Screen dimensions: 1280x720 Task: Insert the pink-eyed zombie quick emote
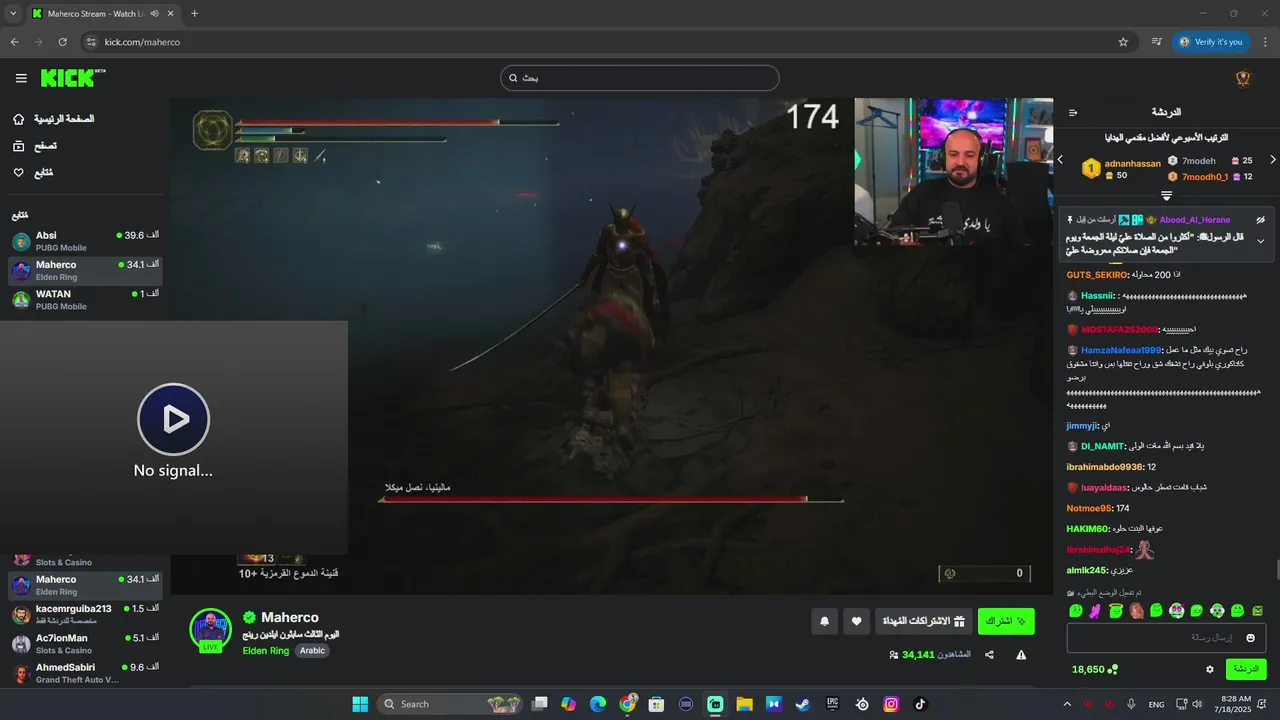coord(1177,610)
